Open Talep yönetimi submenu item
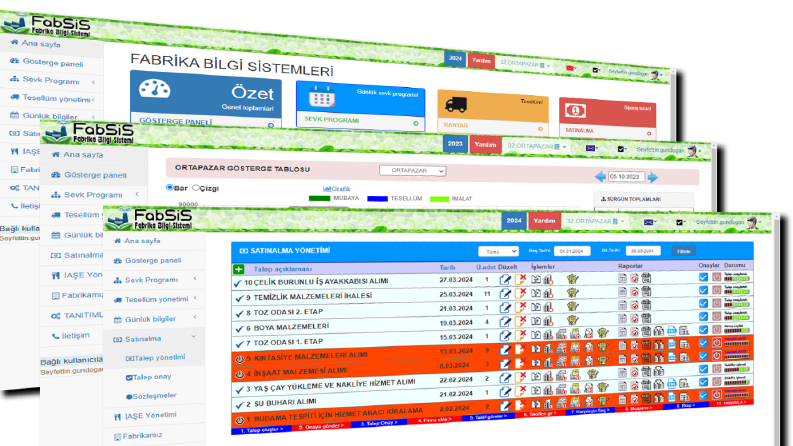Image resolution: width=793 pixels, height=446 pixels. coord(155,358)
